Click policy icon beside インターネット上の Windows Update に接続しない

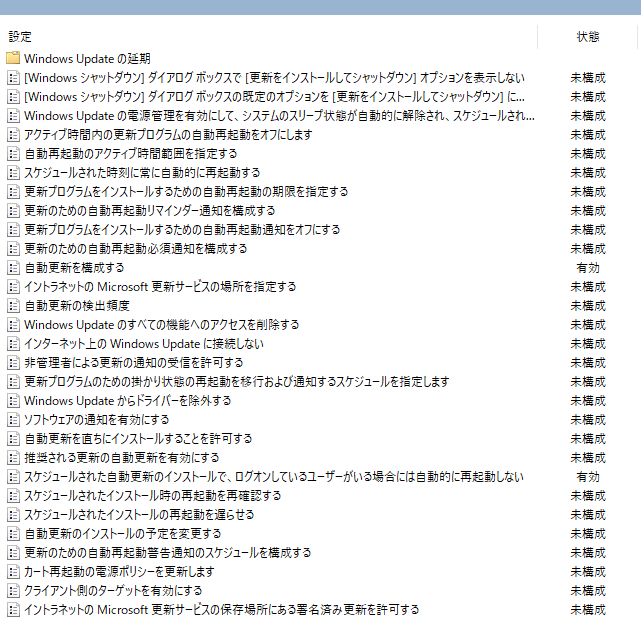(x=13, y=344)
